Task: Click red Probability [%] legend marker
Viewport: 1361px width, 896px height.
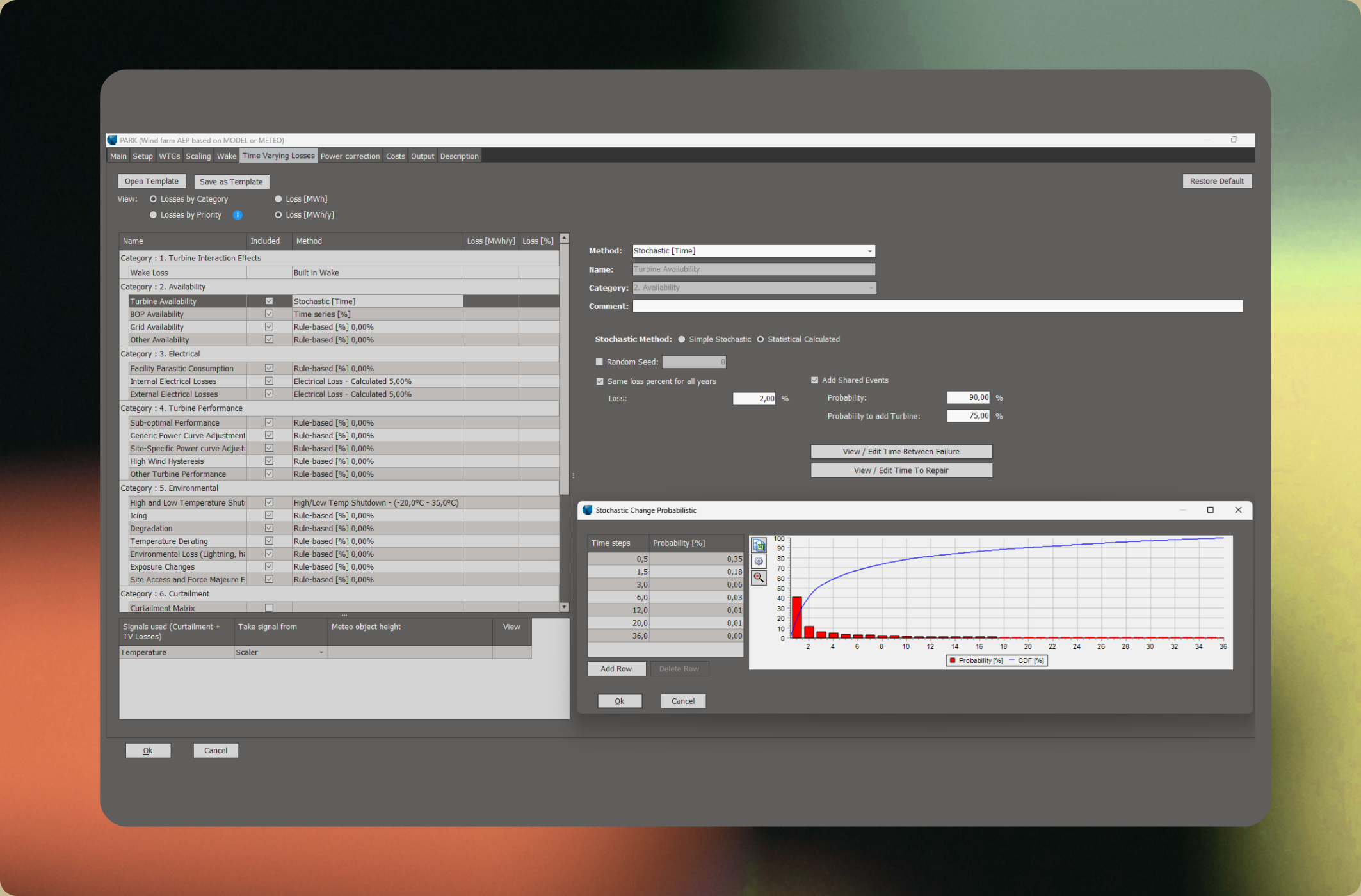Action: click(x=953, y=660)
